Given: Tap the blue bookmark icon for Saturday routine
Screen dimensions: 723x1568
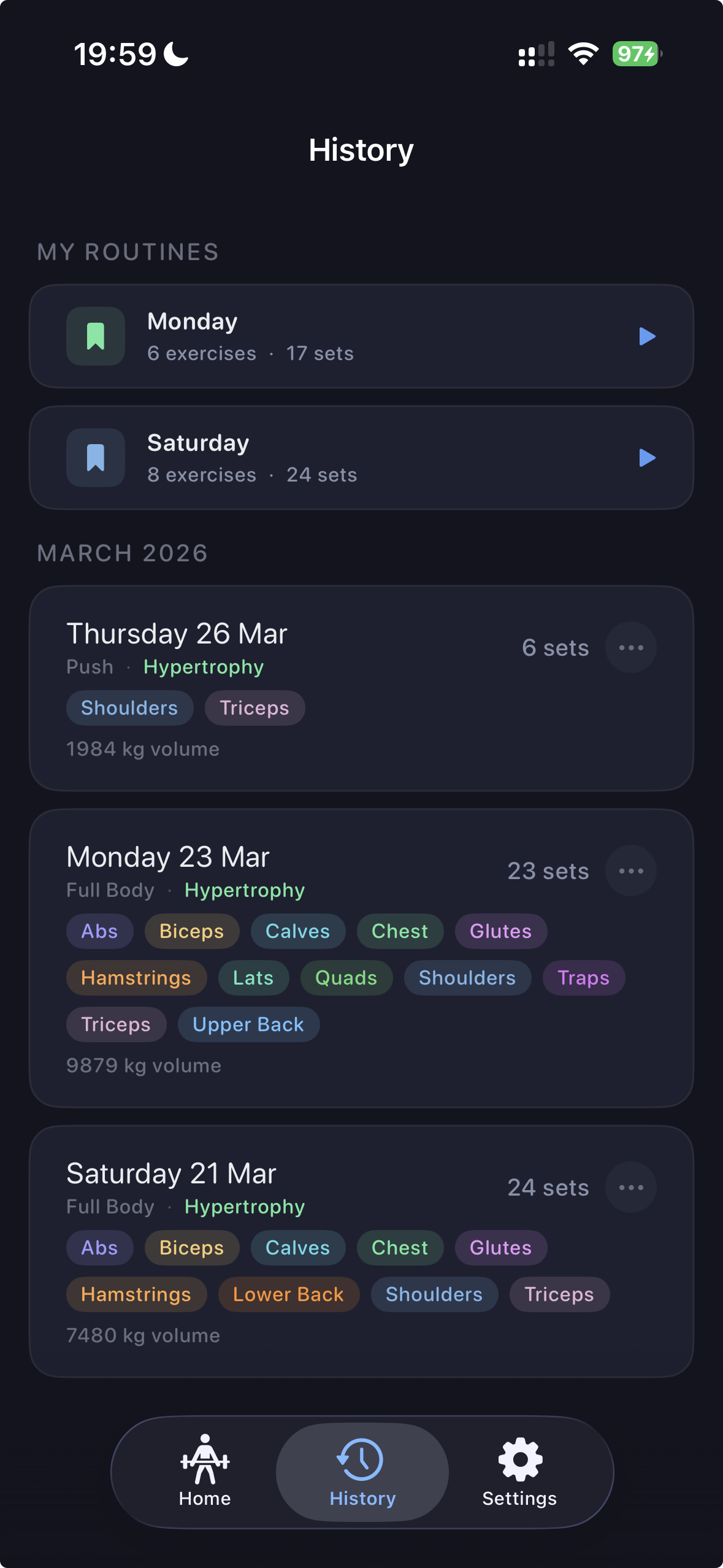Looking at the screenshot, I should point(95,458).
